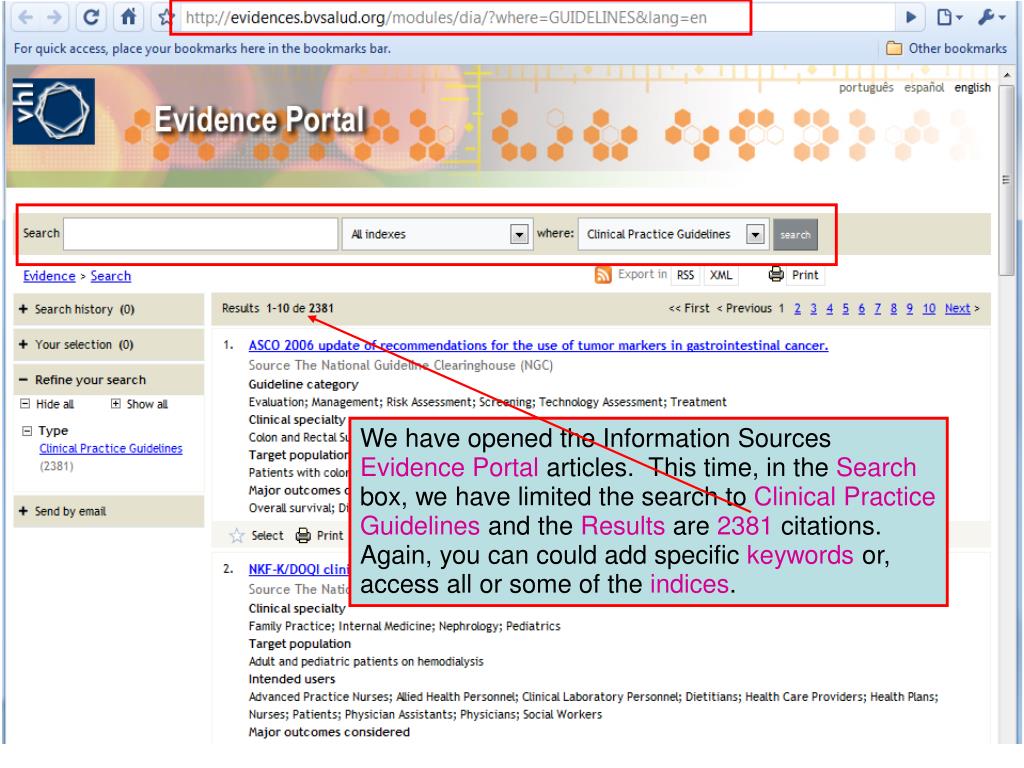Go to results page 8
This screenshot has width=1024, height=768.
[x=893, y=308]
